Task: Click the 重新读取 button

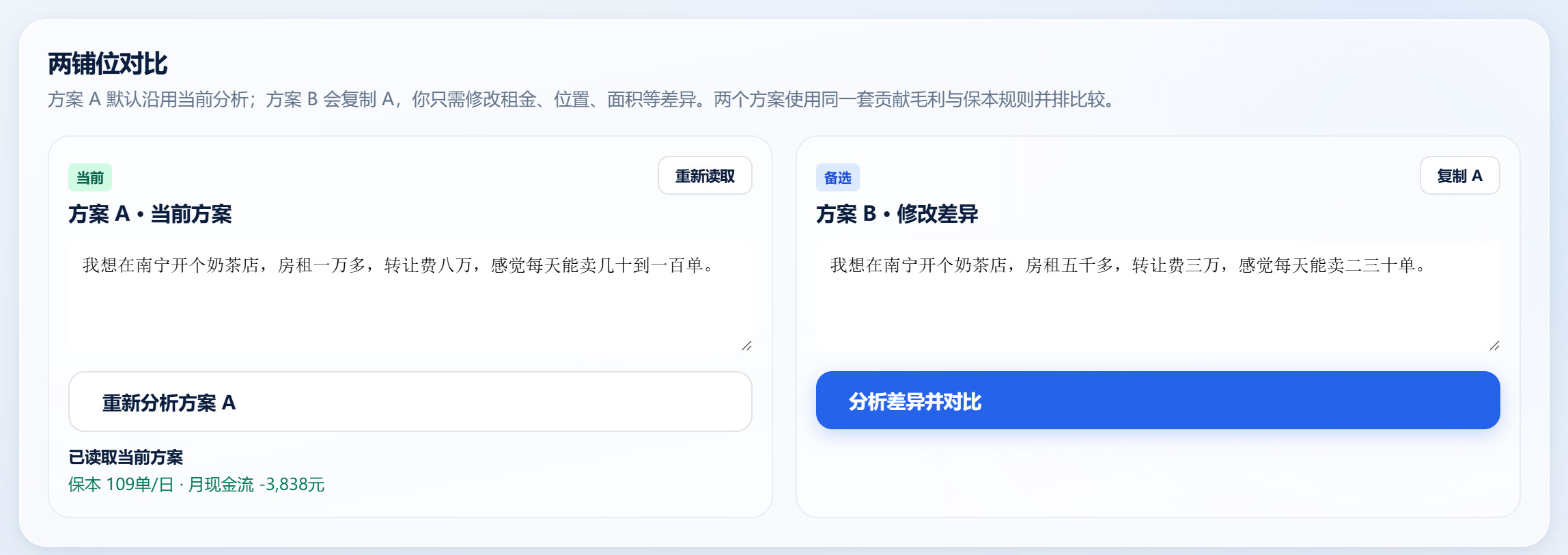Action: coord(705,176)
